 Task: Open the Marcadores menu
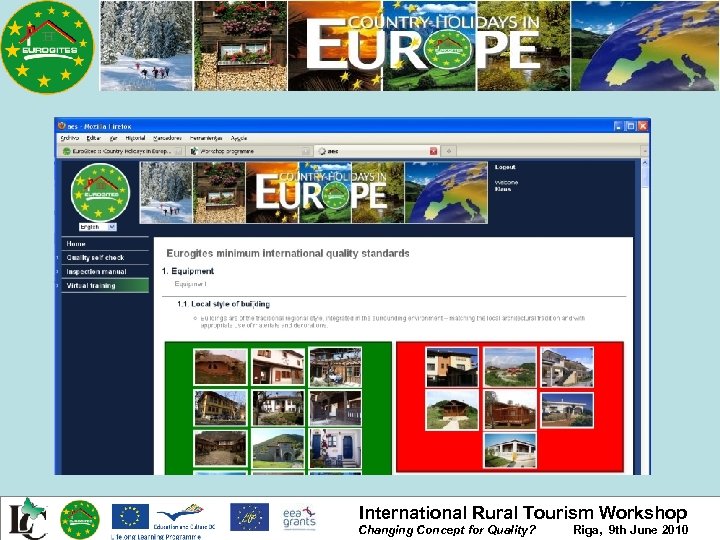pyautogui.click(x=167, y=138)
